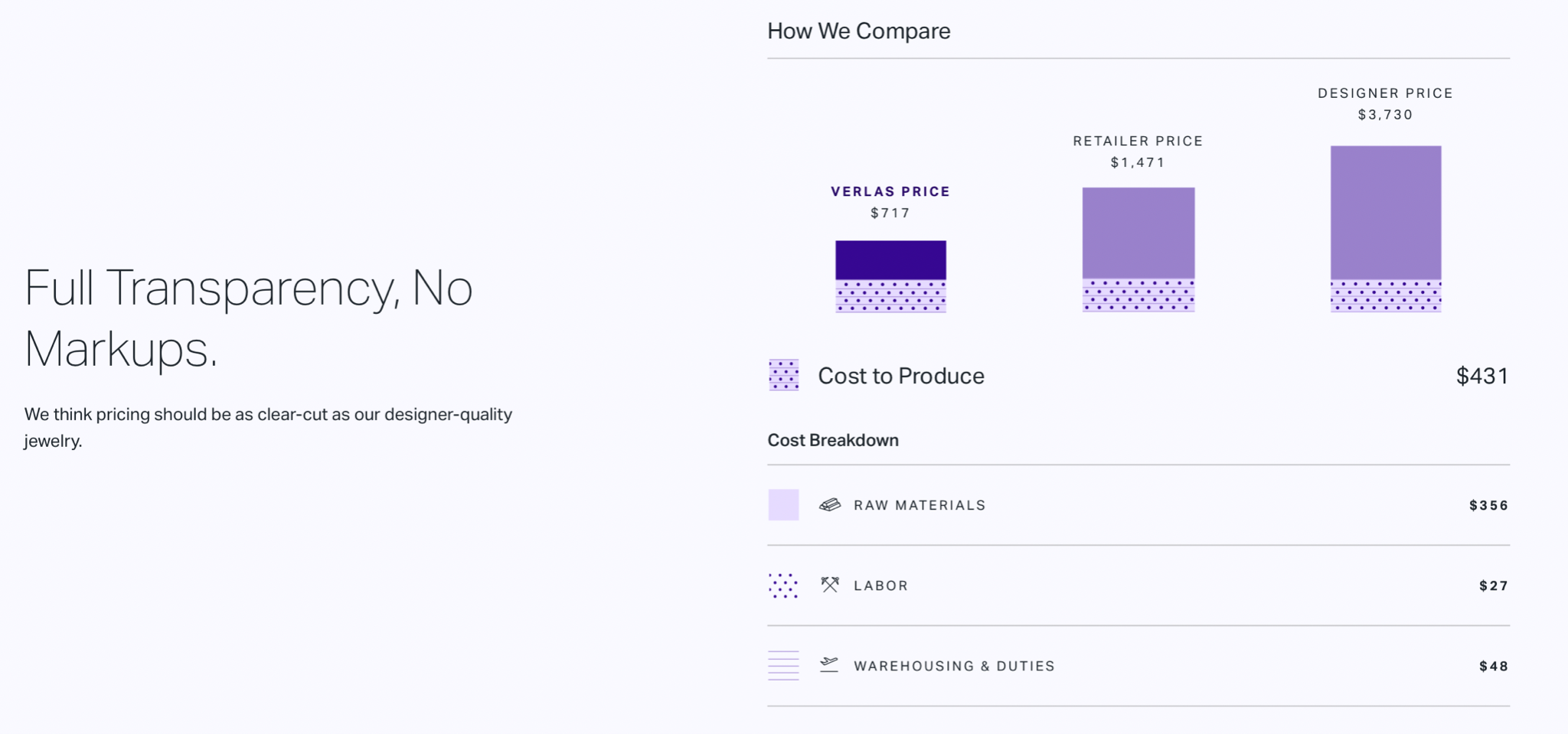
Task: Click the $1,471 price value
Action: coord(1138,162)
